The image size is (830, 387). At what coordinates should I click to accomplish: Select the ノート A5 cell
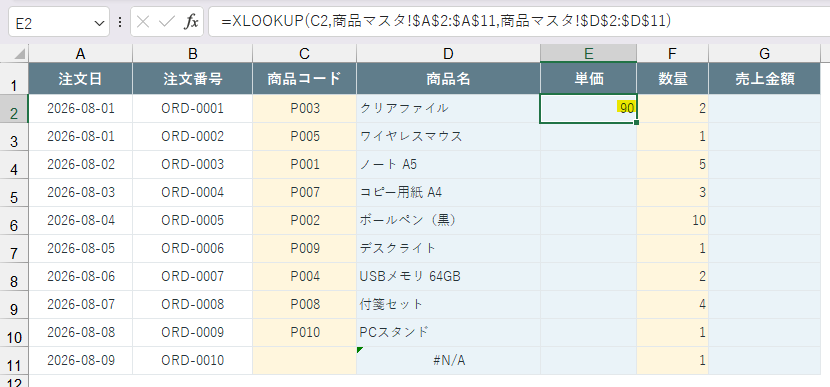(x=448, y=165)
